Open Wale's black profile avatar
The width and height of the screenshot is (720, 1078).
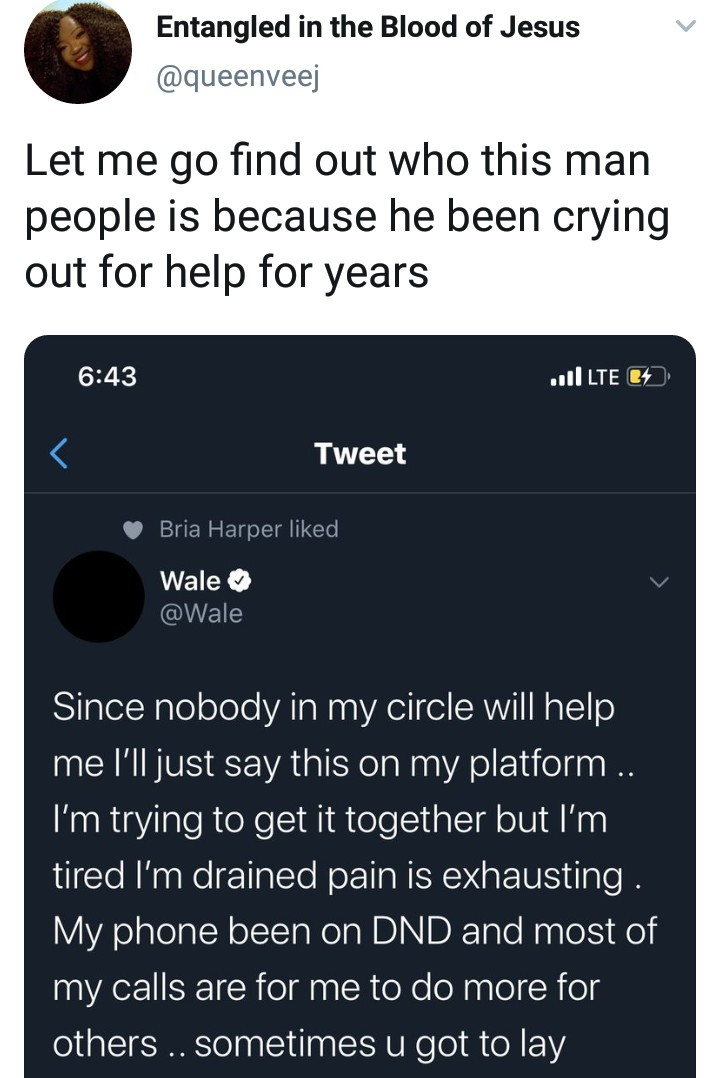pos(98,596)
